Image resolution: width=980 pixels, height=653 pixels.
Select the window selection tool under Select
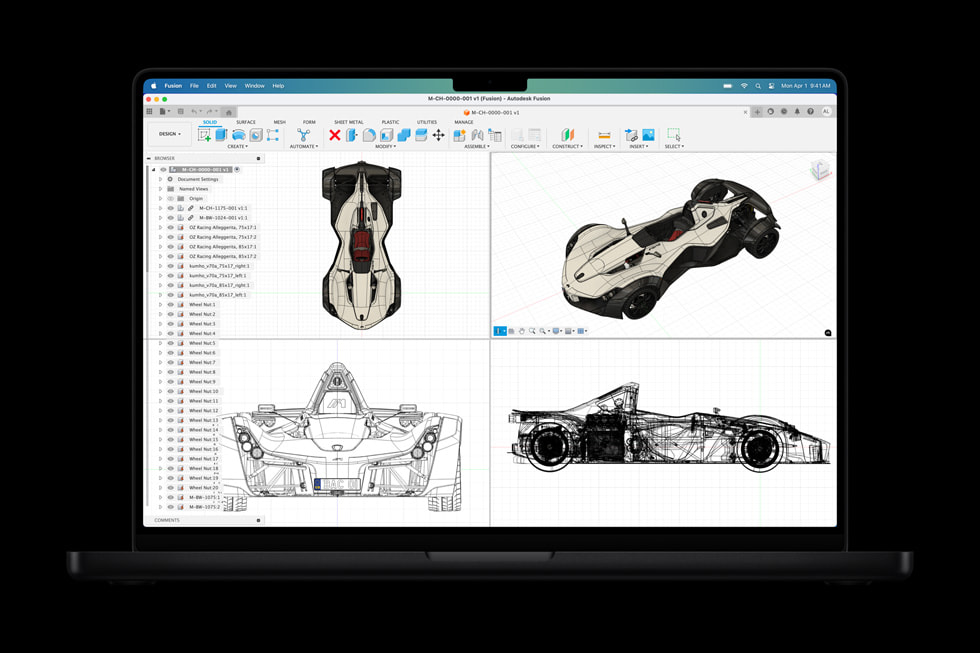tap(674, 135)
